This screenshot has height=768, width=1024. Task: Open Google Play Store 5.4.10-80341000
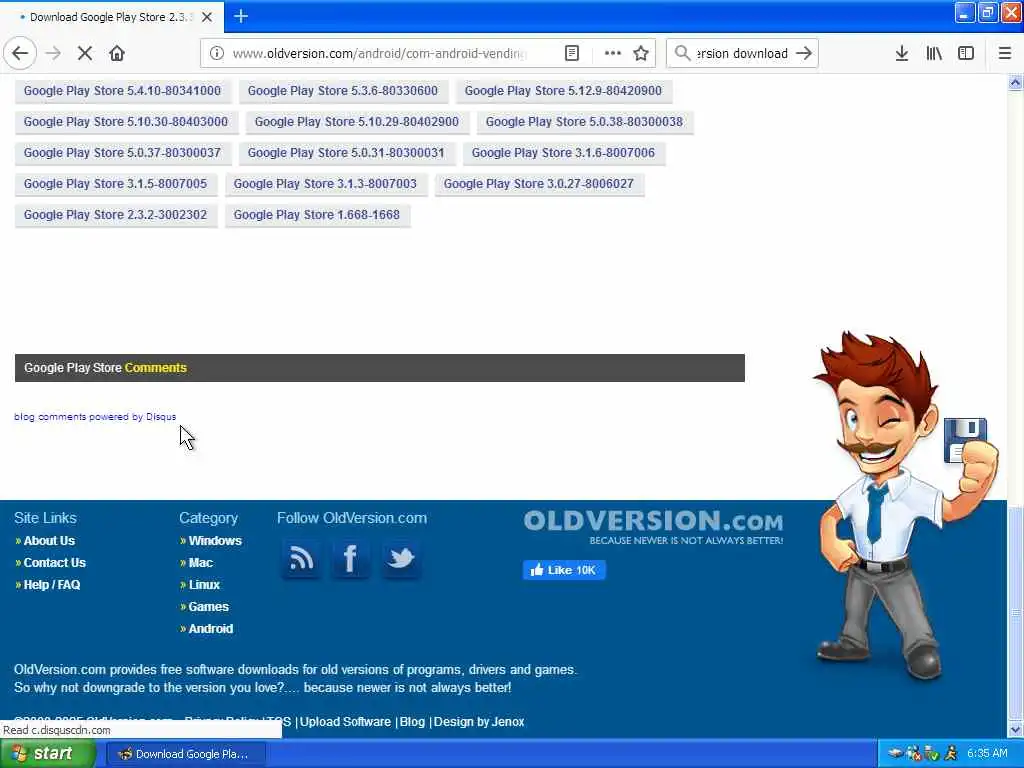122,91
